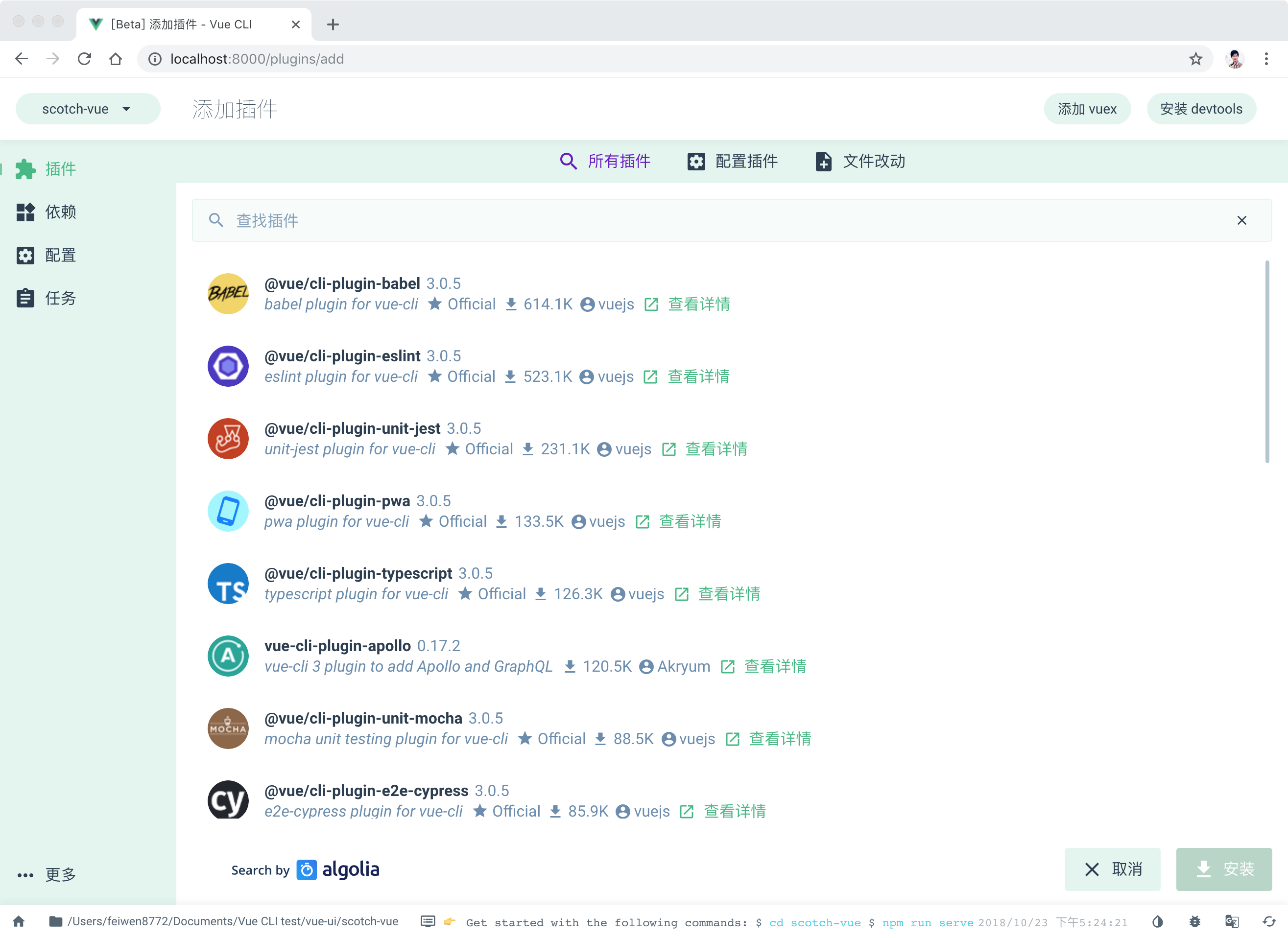Open 查看详情 link for unit-mocha plugin
1288x938 pixels.
(769, 739)
